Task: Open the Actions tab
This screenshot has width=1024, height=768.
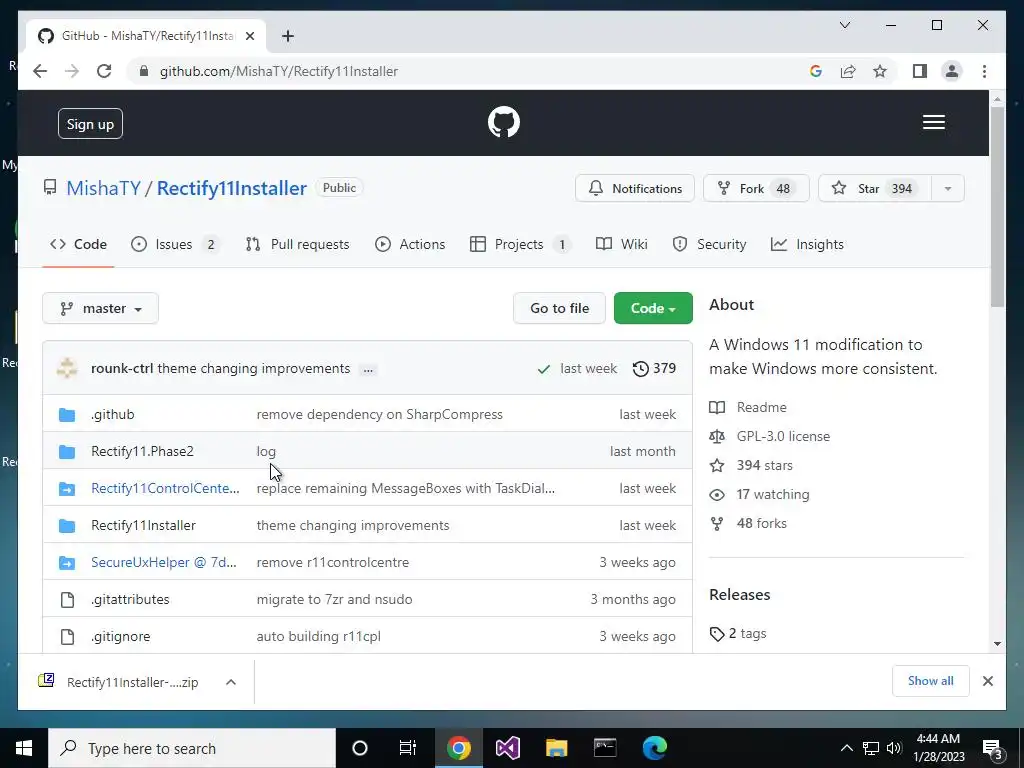Action: (x=410, y=244)
